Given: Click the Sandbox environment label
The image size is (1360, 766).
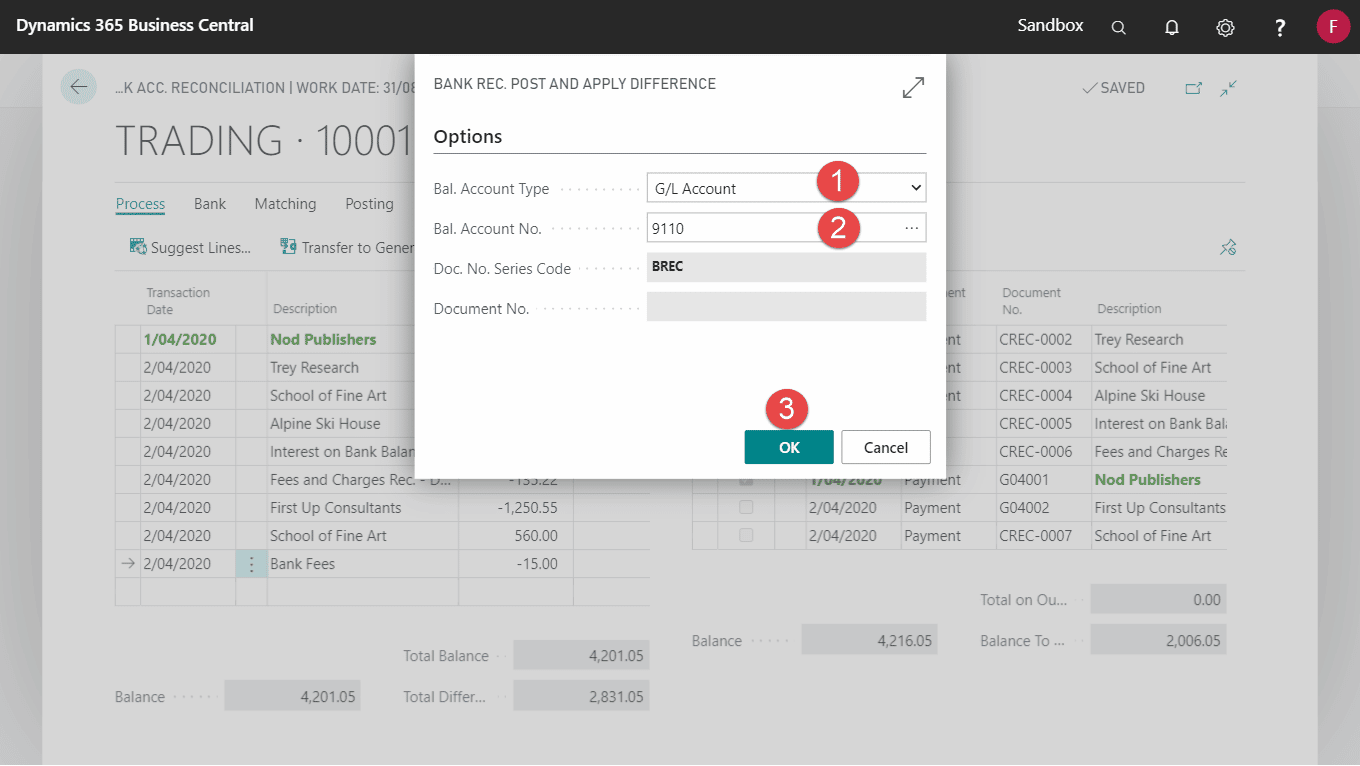Looking at the screenshot, I should click(x=1050, y=25).
